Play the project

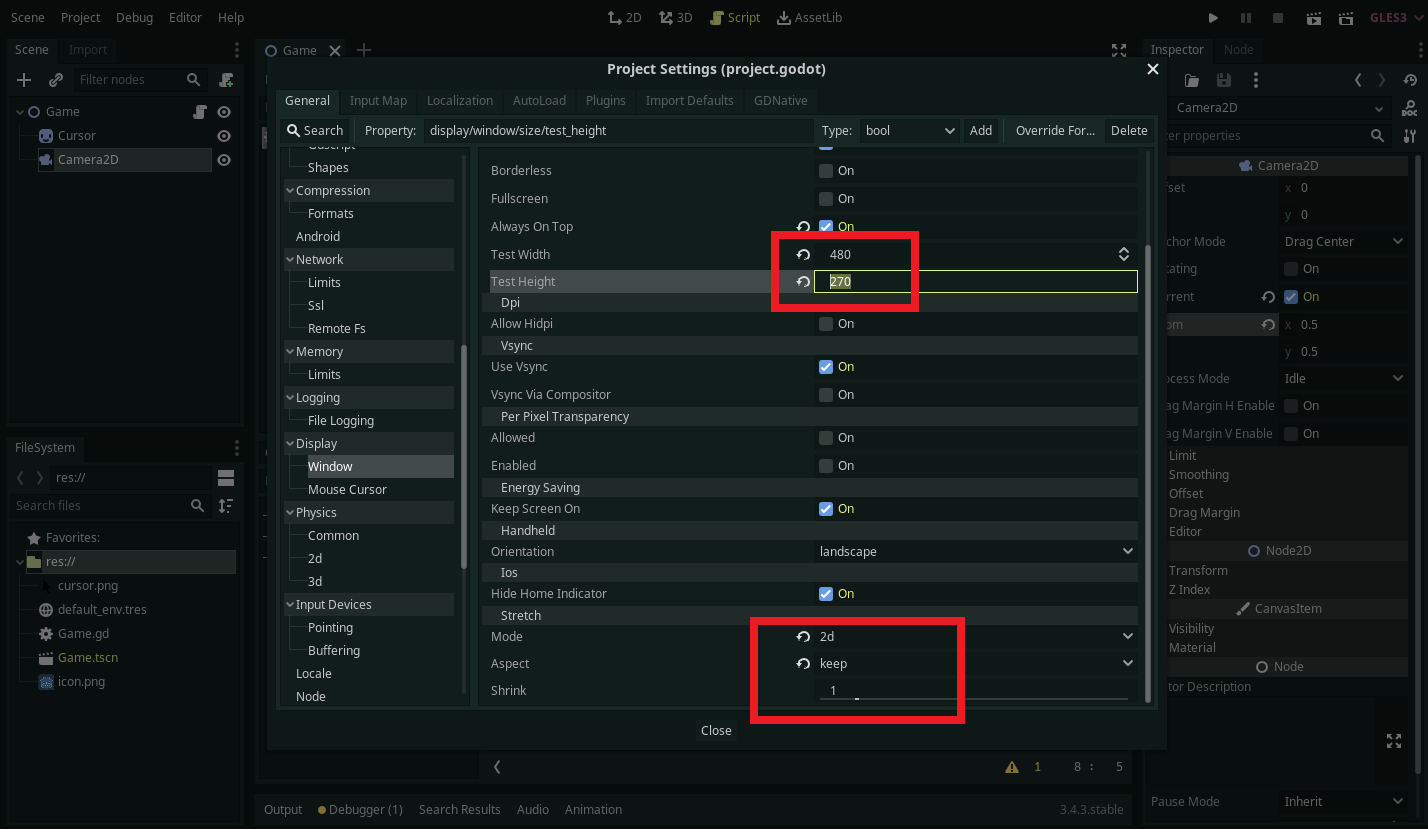tap(1212, 17)
